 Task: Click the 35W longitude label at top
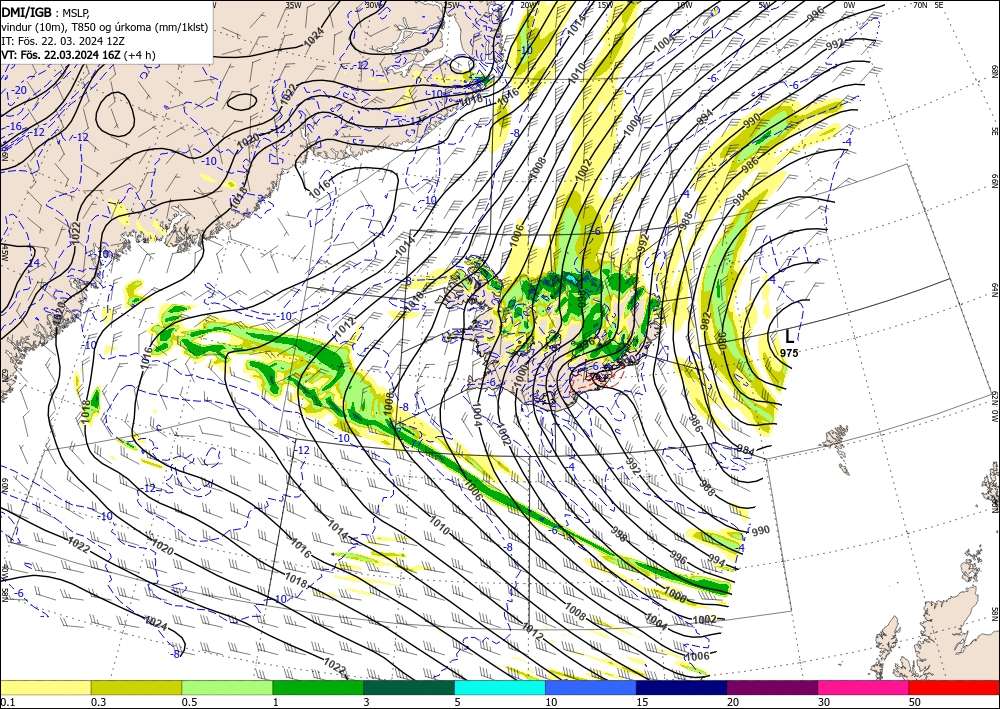tap(293, 4)
